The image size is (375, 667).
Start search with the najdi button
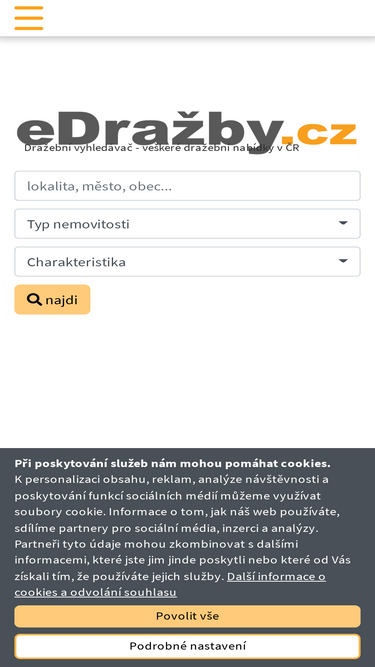click(52, 299)
